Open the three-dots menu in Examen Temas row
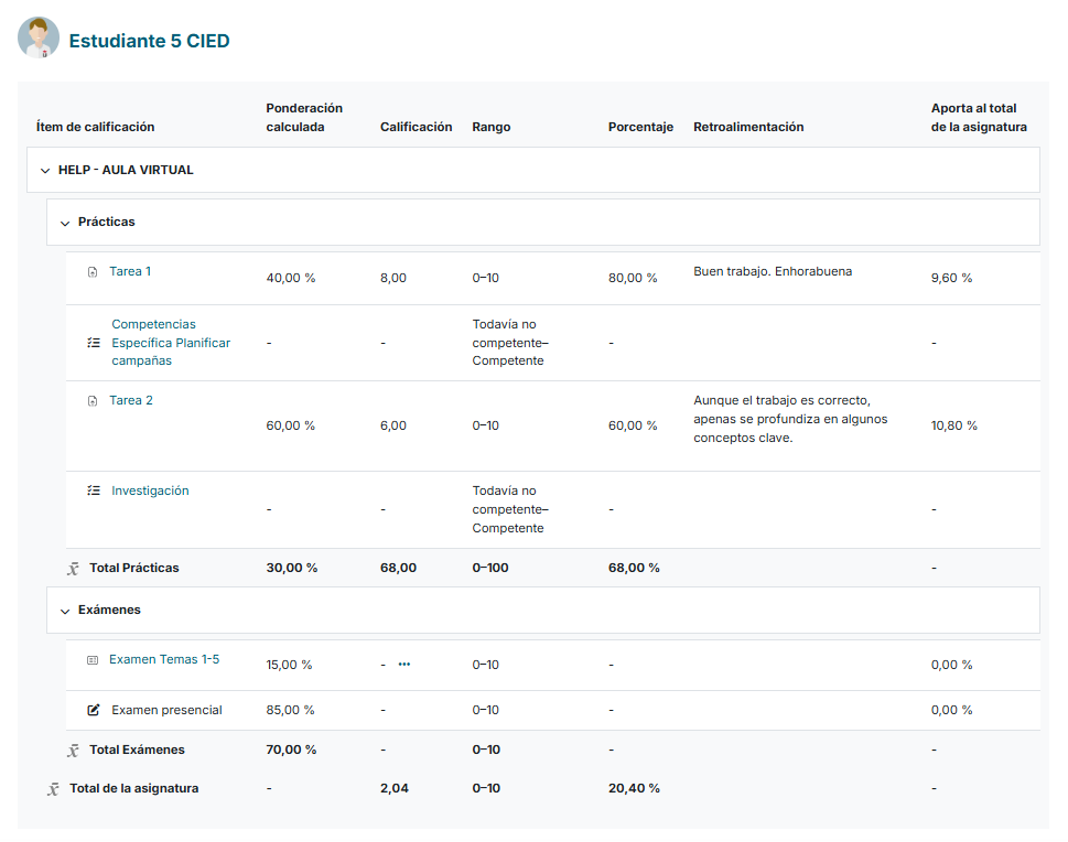Image resolution: width=1068 pixels, height=842 pixels. (x=405, y=664)
